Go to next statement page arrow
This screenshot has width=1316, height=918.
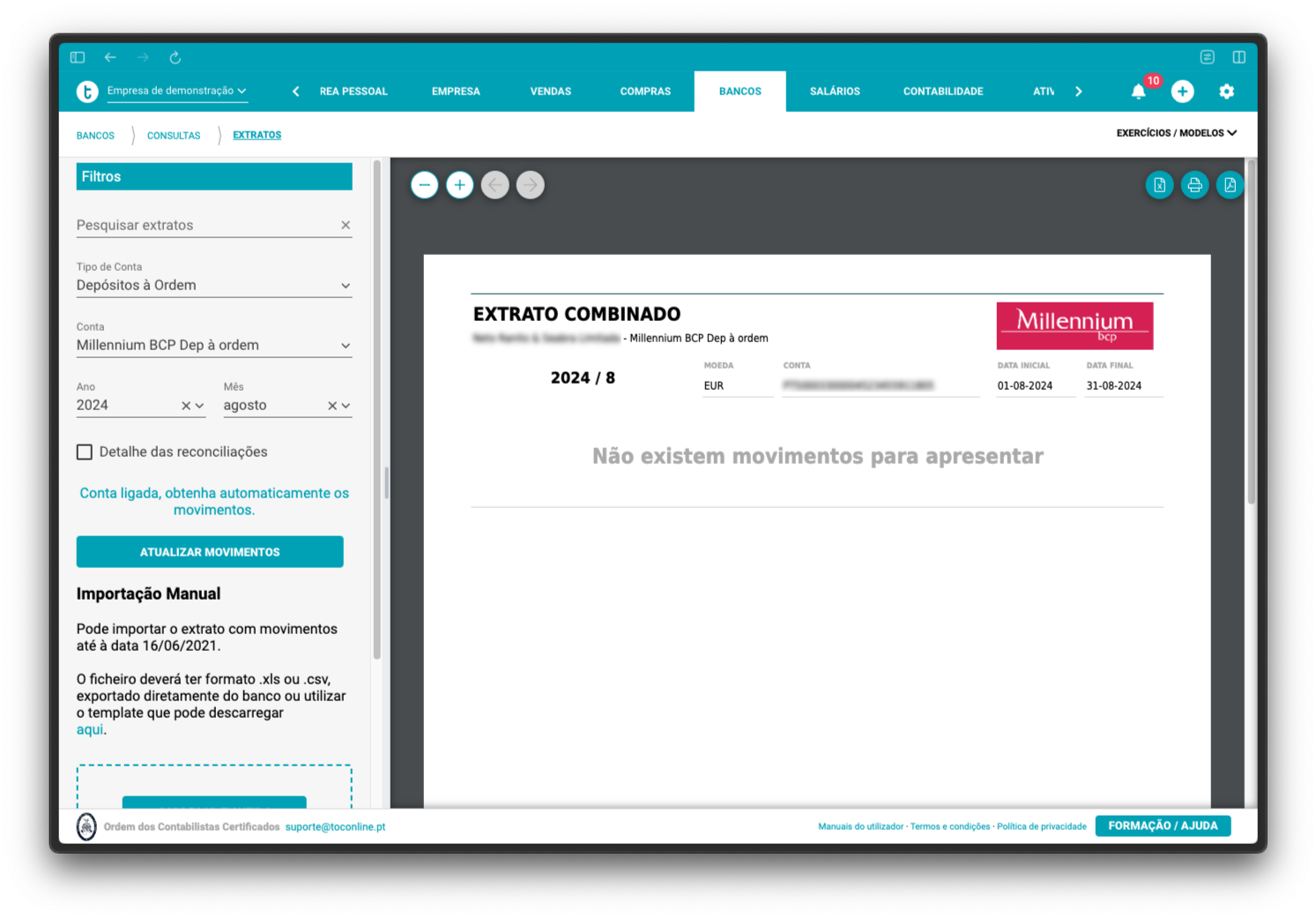pyautogui.click(x=531, y=185)
